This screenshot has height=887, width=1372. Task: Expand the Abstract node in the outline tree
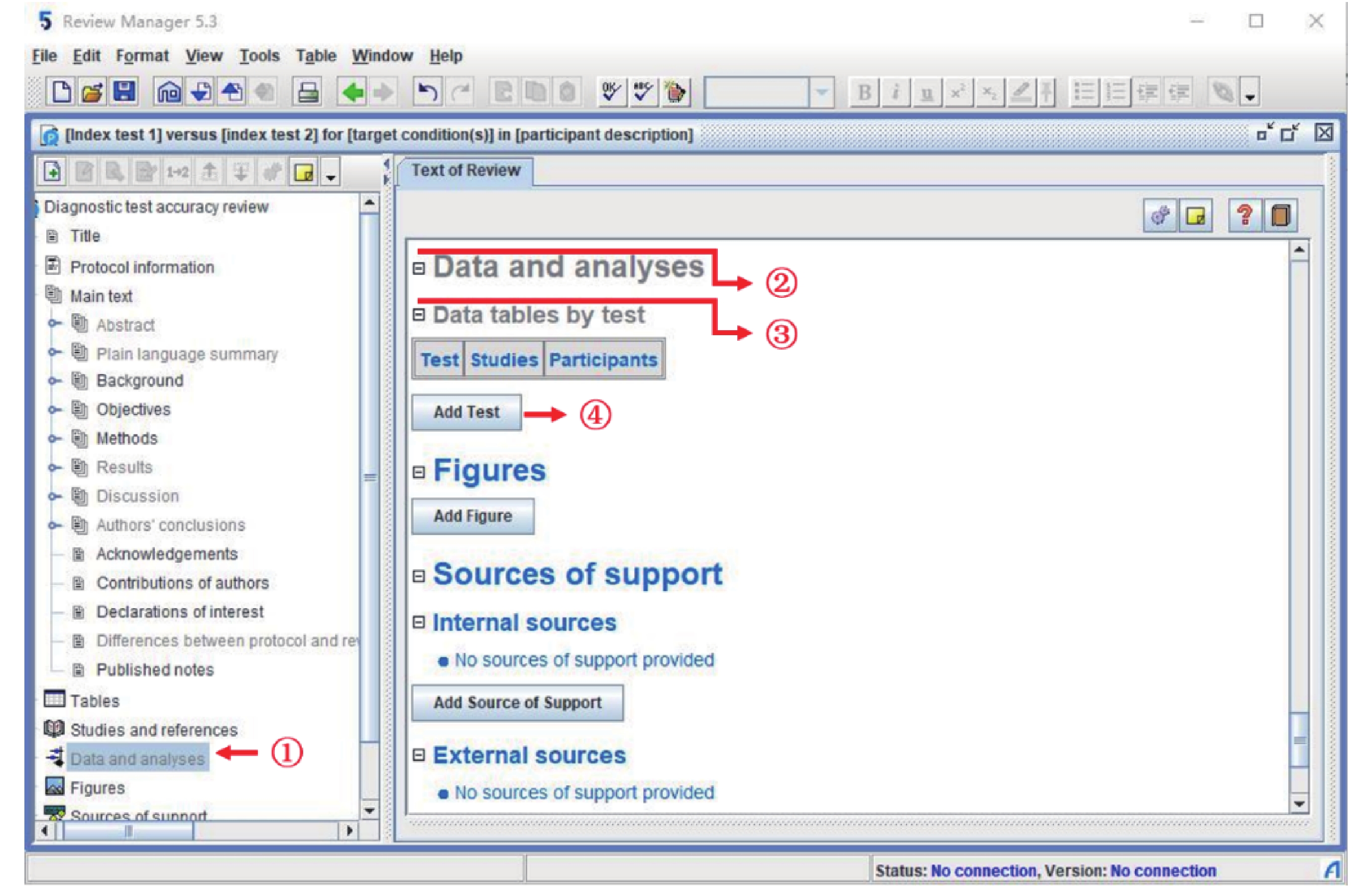tap(55, 323)
